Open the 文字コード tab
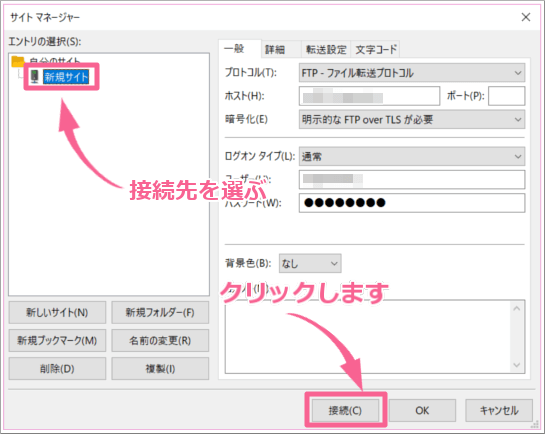Image resolution: width=545 pixels, height=434 pixels. pos(376,50)
